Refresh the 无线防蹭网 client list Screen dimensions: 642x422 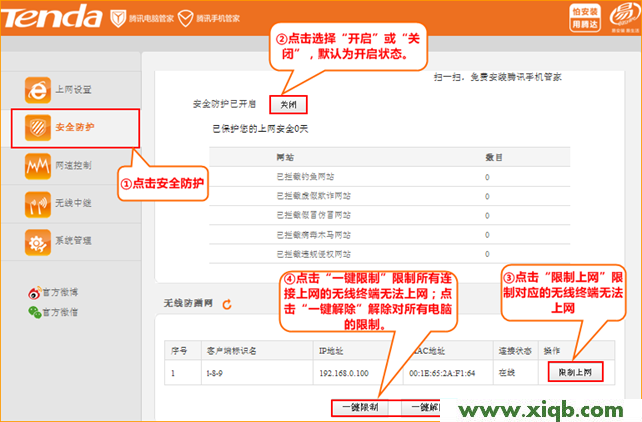[227, 303]
